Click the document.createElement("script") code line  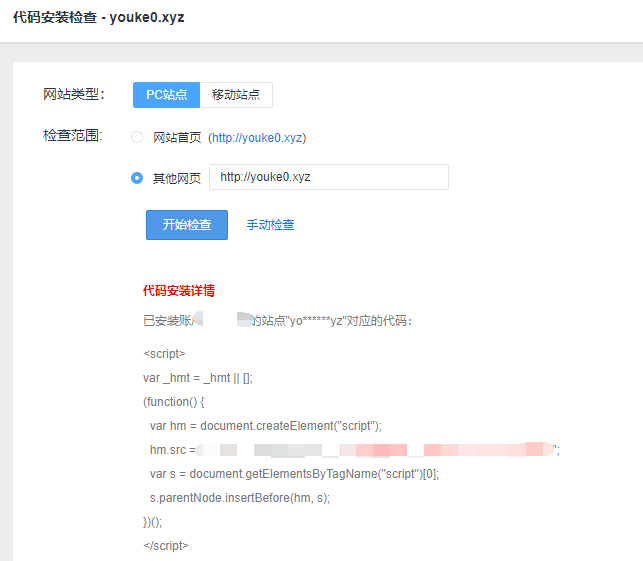[x=266, y=426]
